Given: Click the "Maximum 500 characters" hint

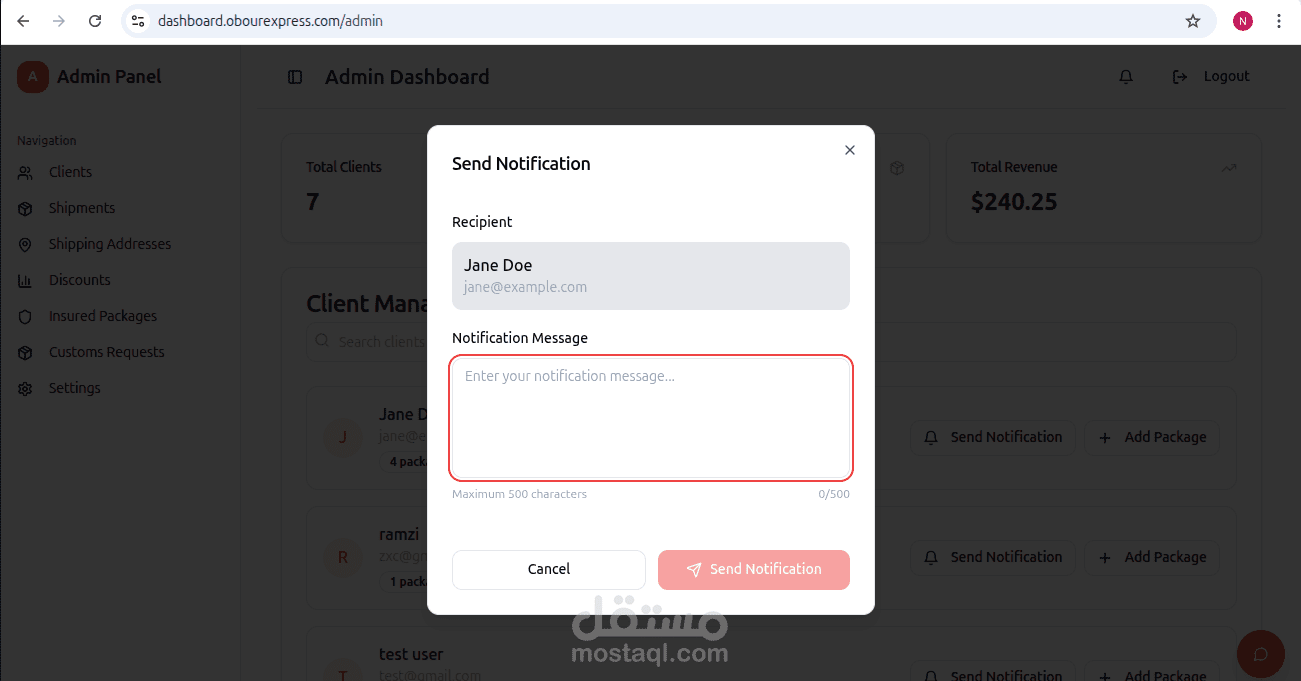Looking at the screenshot, I should [519, 494].
